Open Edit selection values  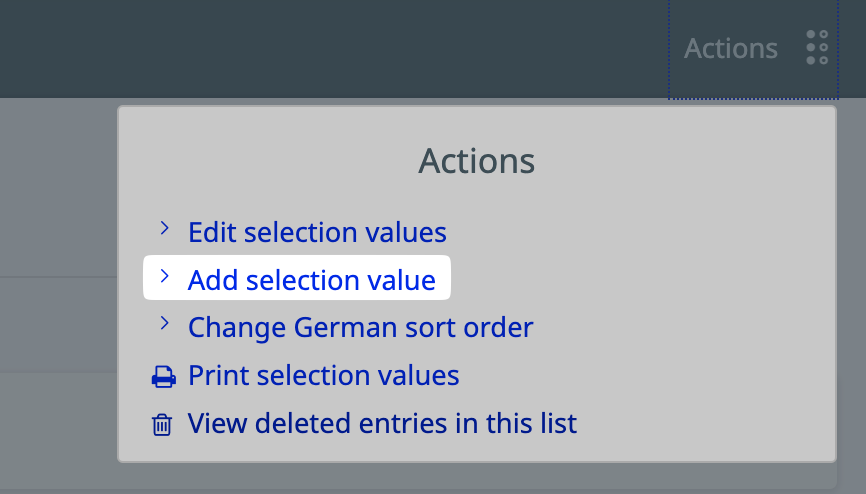[x=317, y=233]
